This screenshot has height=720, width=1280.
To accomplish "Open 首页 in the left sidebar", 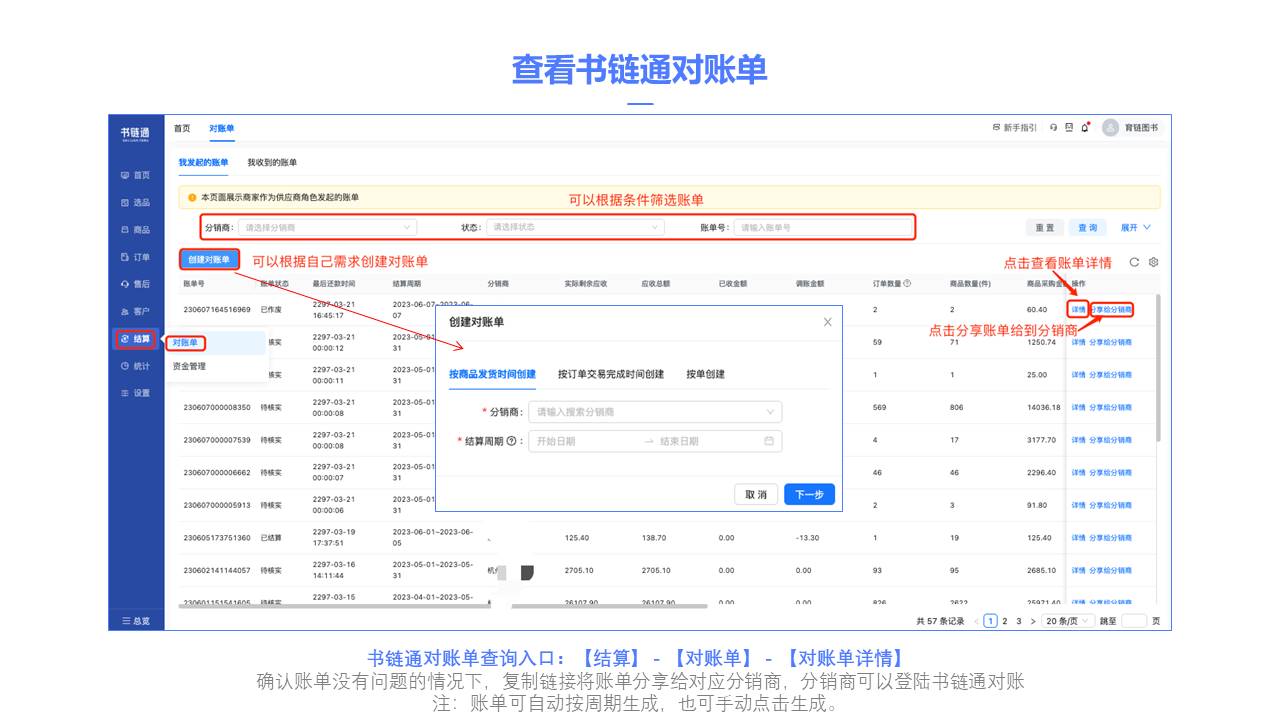I will [x=135, y=175].
